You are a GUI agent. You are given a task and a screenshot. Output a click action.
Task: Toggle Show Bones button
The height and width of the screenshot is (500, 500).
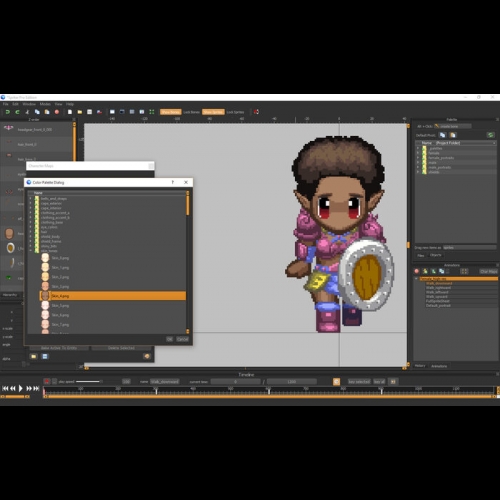170,112
